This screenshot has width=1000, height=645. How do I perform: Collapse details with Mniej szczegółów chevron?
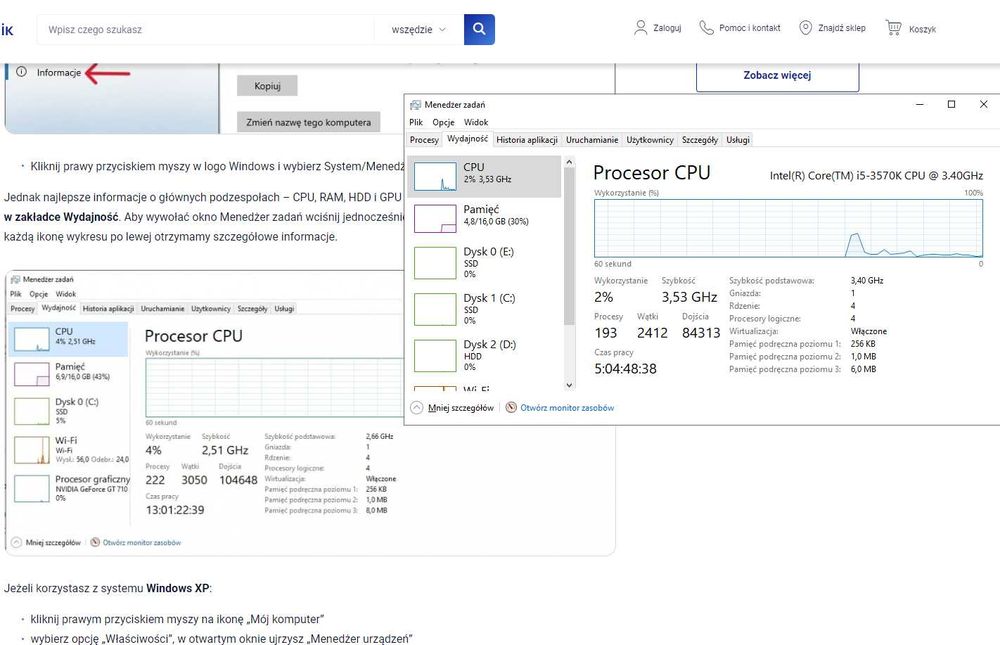point(417,408)
